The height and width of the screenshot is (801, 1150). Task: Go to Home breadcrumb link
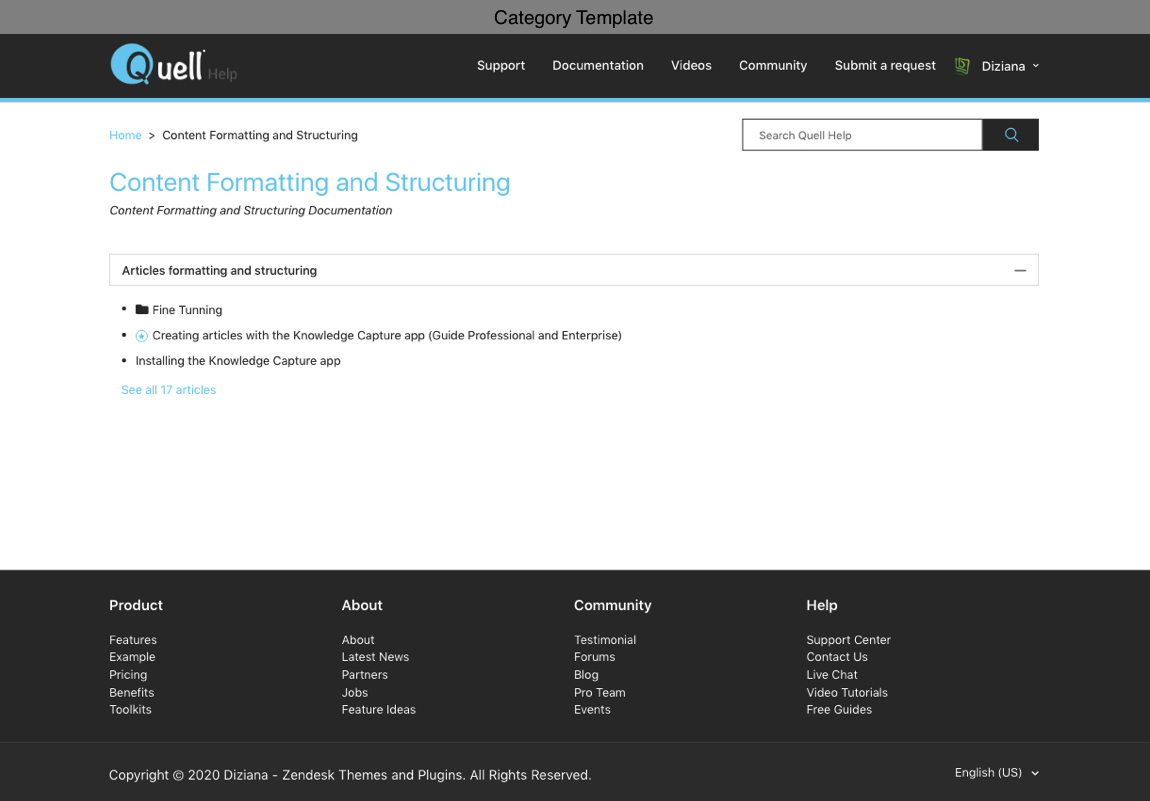125,135
